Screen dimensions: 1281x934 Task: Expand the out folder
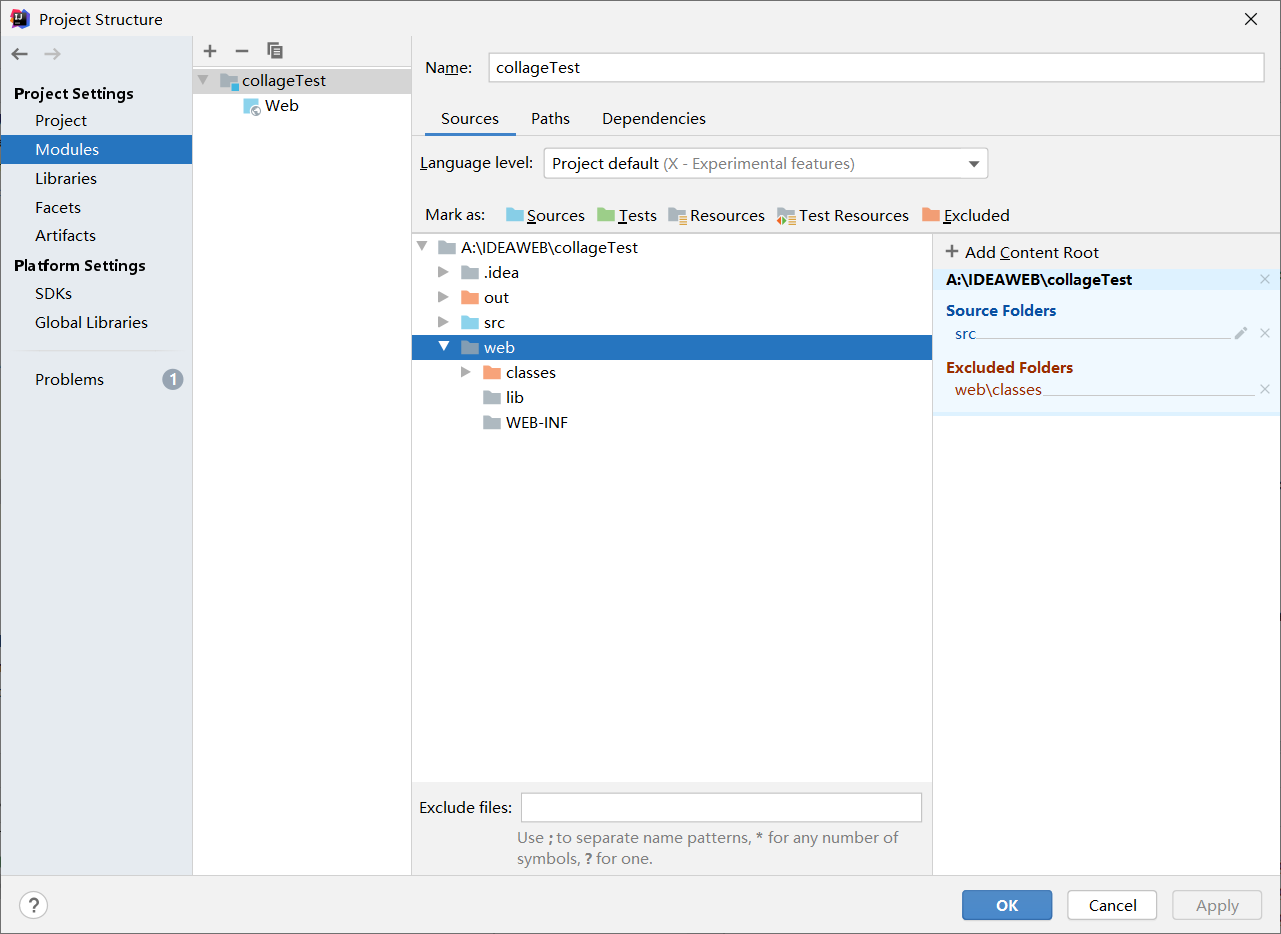[443, 297]
